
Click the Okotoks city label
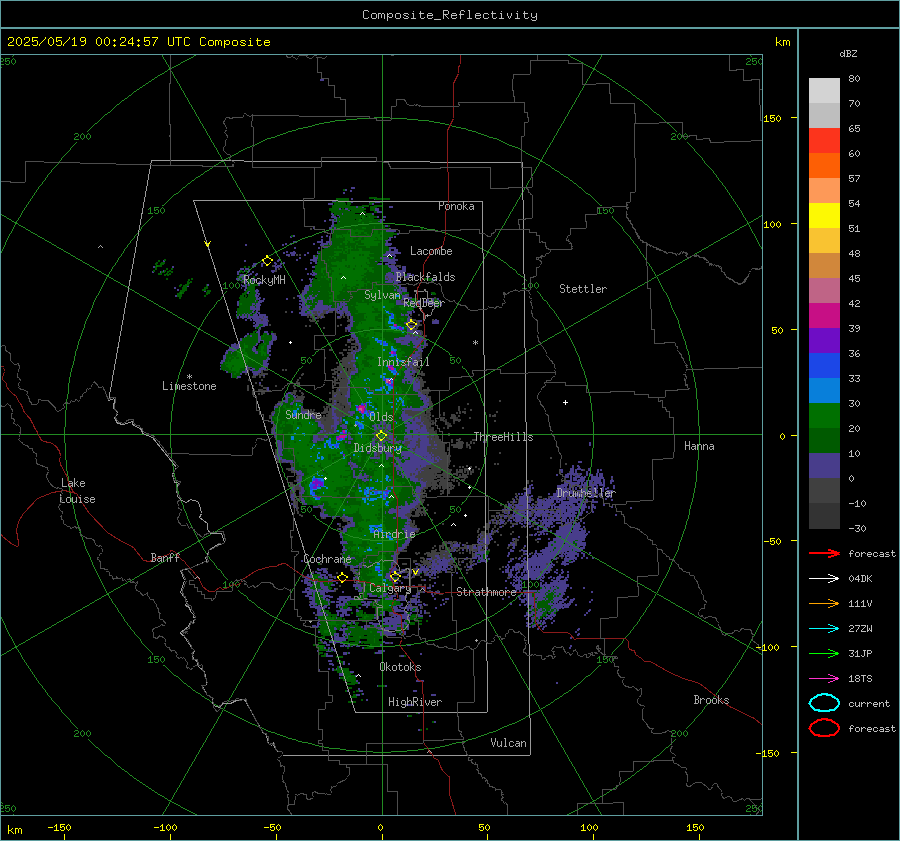[x=400, y=667]
